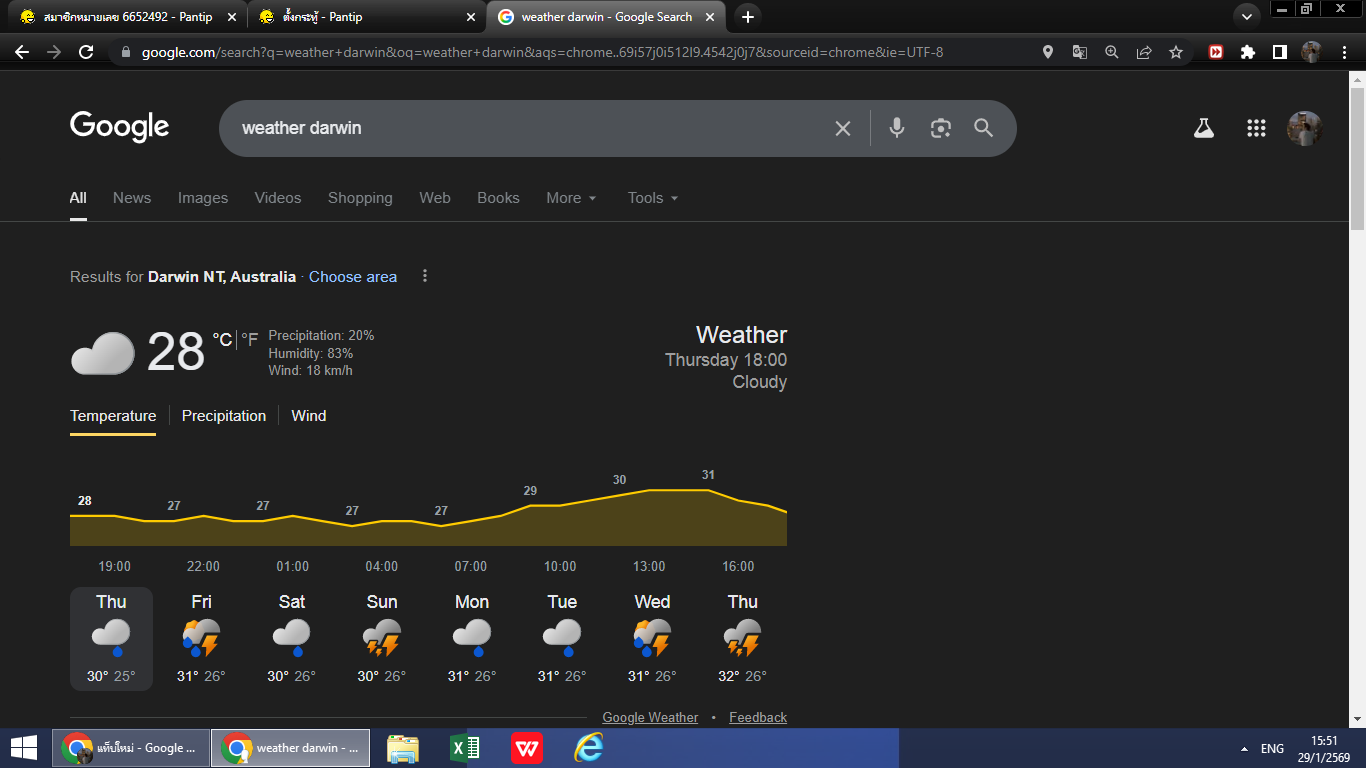The image size is (1366, 768).
Task: Open the Google account profile picture
Action: [x=1304, y=128]
